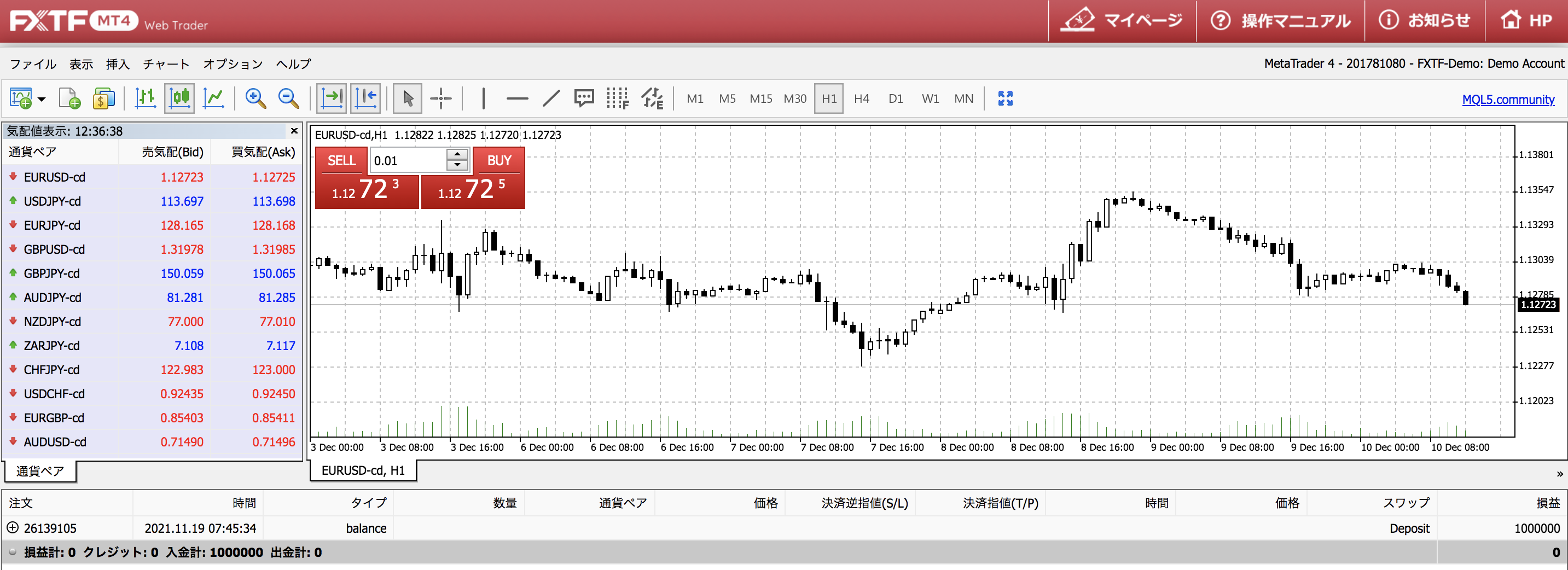The width and height of the screenshot is (1568, 570).
Task: Open the チャート menu
Action: point(166,64)
